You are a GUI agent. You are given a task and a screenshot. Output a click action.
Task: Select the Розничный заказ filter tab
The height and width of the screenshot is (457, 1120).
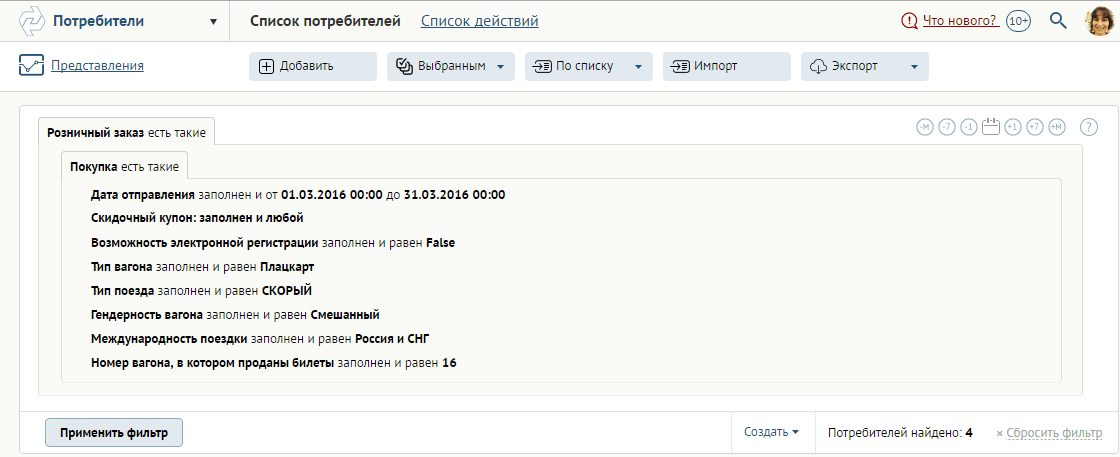click(x=126, y=133)
